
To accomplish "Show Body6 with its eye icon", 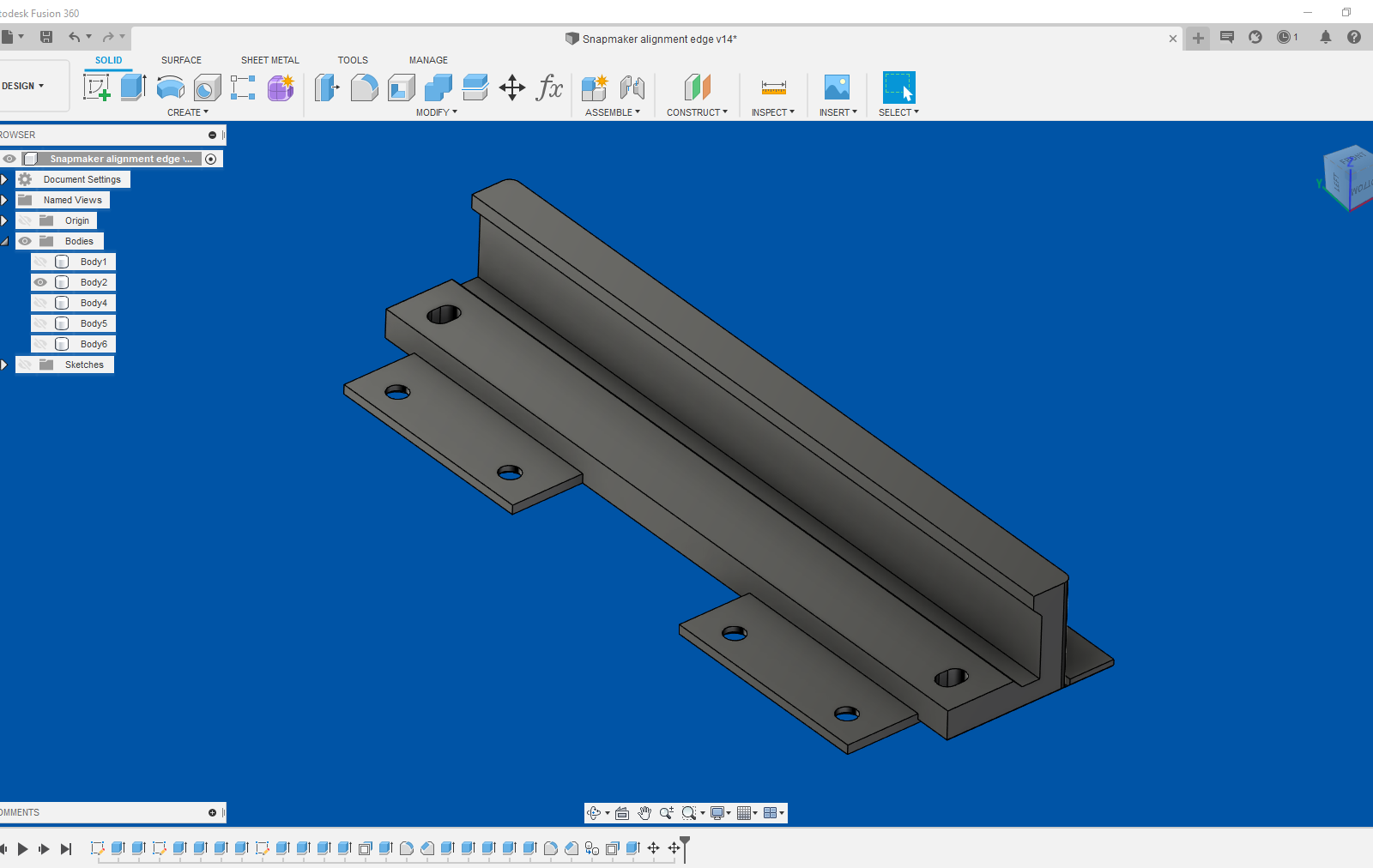I will 40,344.
